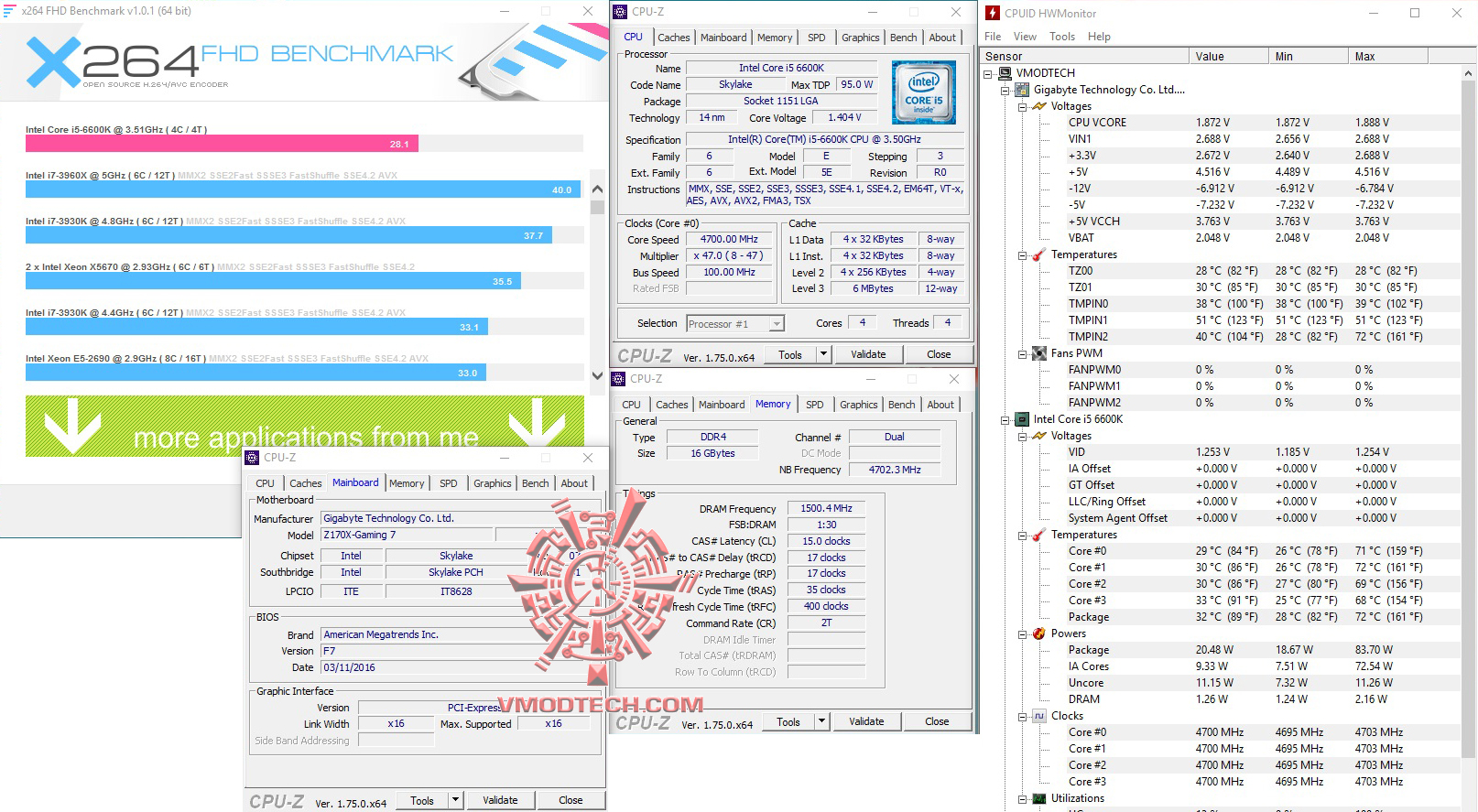Open the View menu in HWMonitor
1478x812 pixels.
click(x=1025, y=37)
